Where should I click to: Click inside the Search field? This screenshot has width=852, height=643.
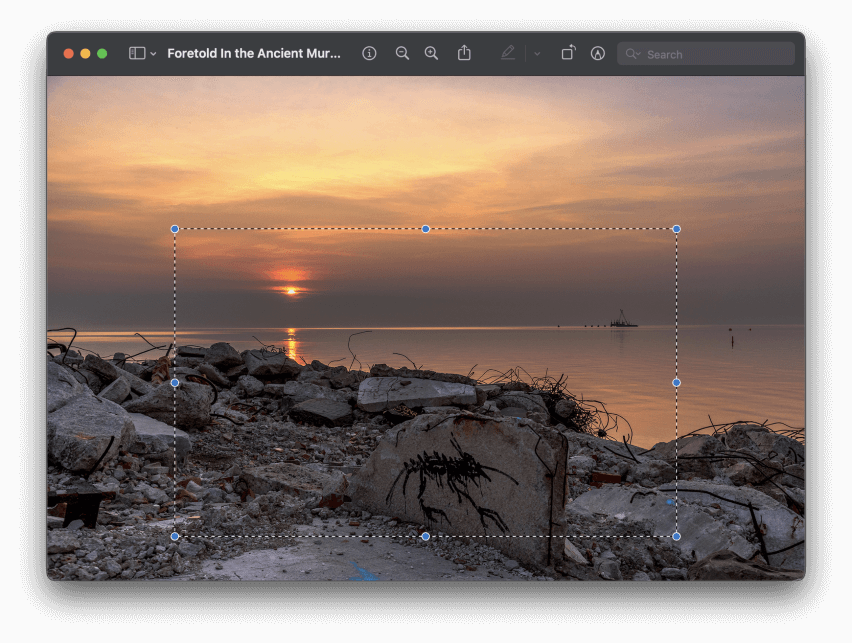[700, 53]
